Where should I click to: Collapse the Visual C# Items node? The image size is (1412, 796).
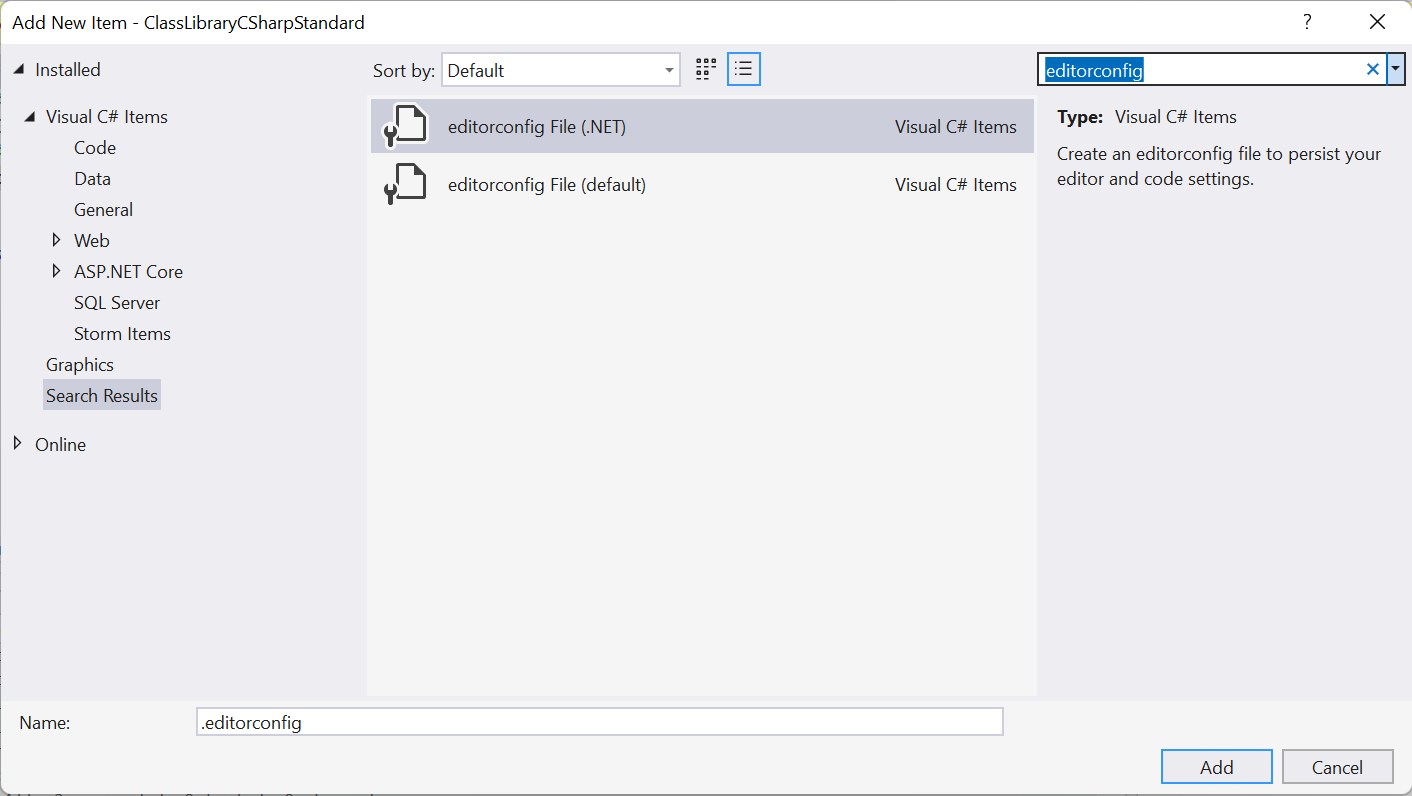(30, 116)
